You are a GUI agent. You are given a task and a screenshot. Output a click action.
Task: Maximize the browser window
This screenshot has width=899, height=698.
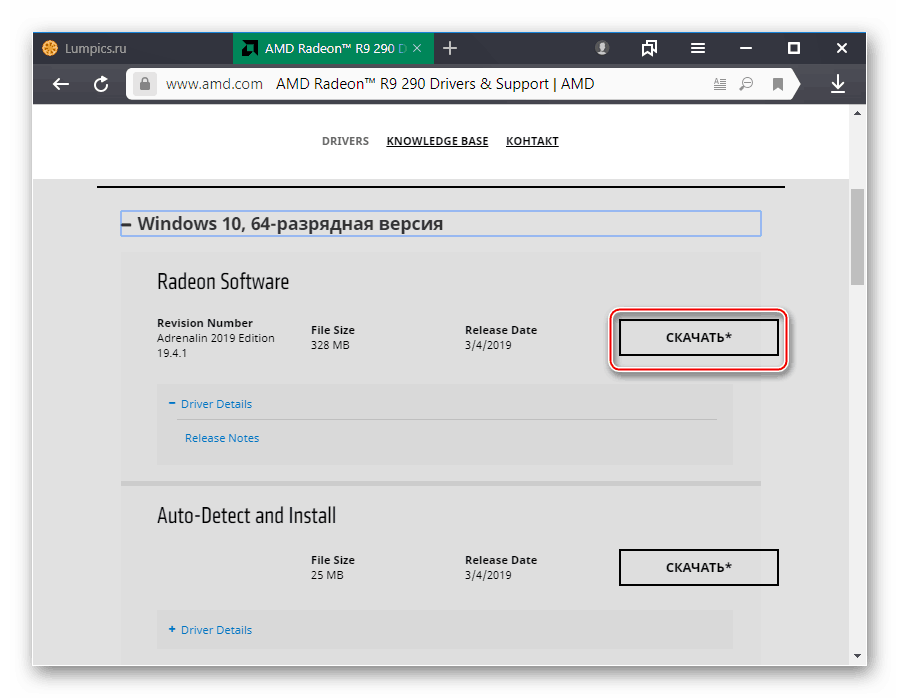pos(794,48)
